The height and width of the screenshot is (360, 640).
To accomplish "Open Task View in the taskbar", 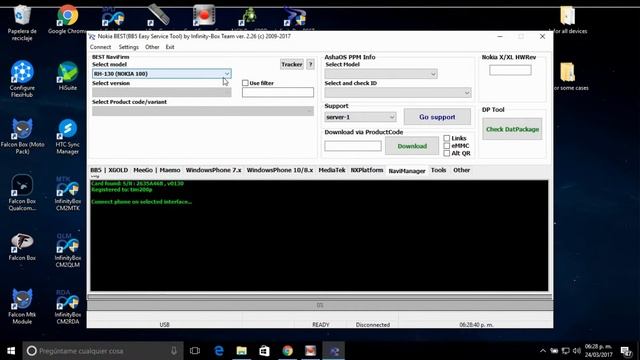I will click(x=195, y=351).
